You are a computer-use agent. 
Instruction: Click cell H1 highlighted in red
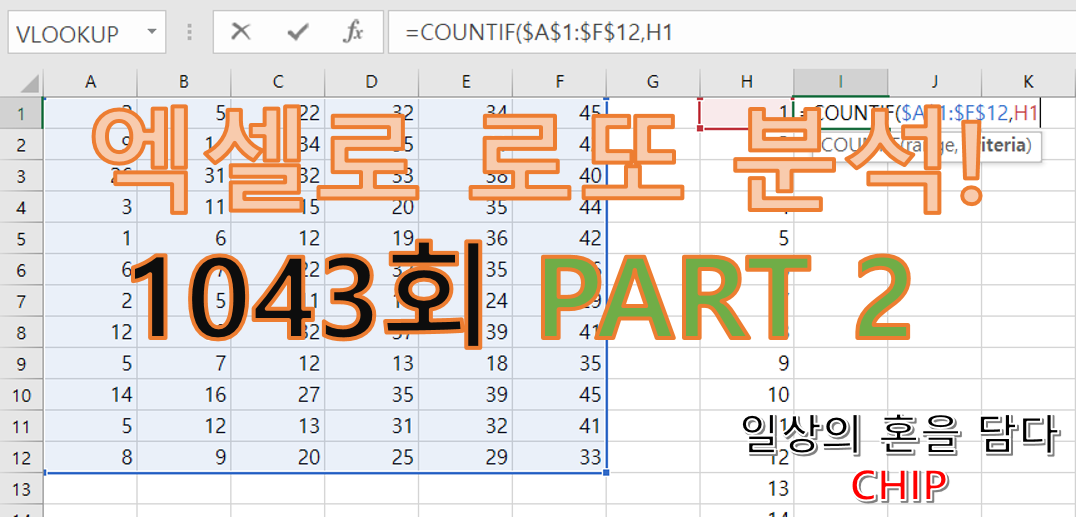(x=747, y=113)
